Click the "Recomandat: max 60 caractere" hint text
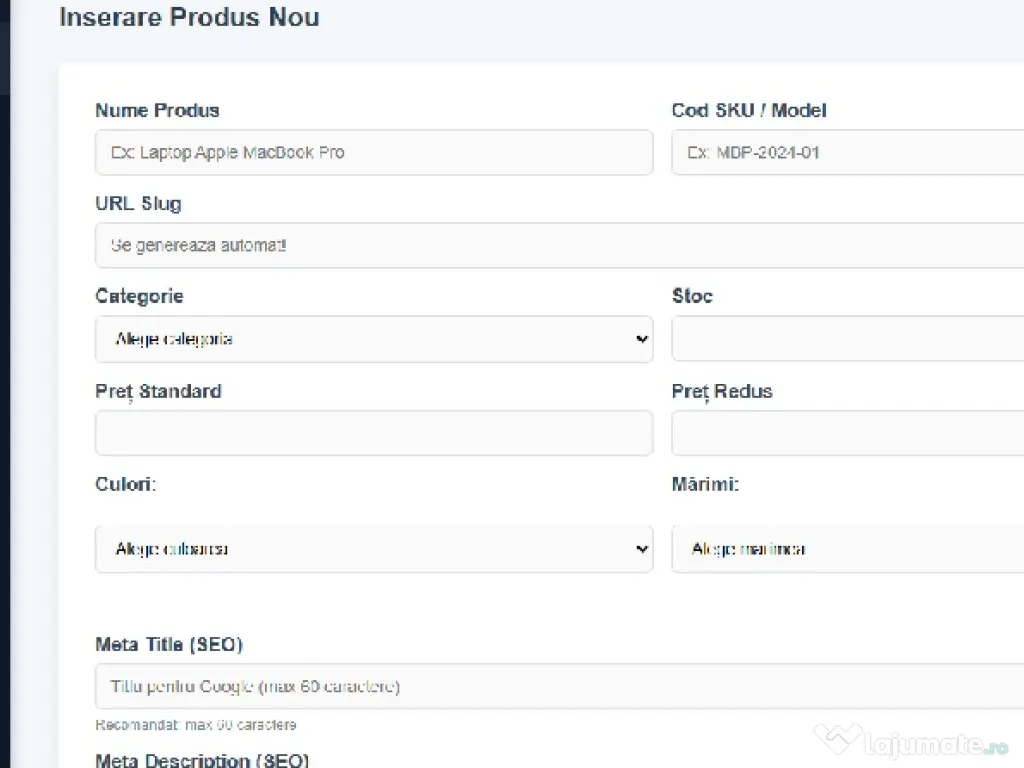This screenshot has height=768, width=1024. tap(196, 725)
